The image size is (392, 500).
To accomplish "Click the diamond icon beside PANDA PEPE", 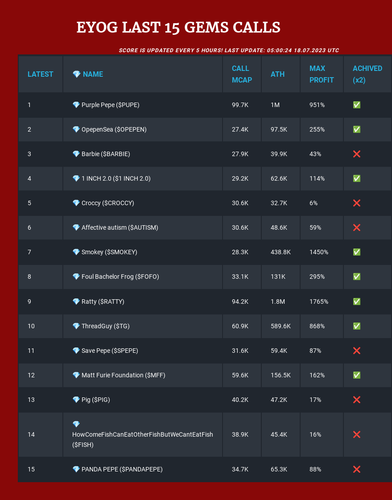I will 76,469.
